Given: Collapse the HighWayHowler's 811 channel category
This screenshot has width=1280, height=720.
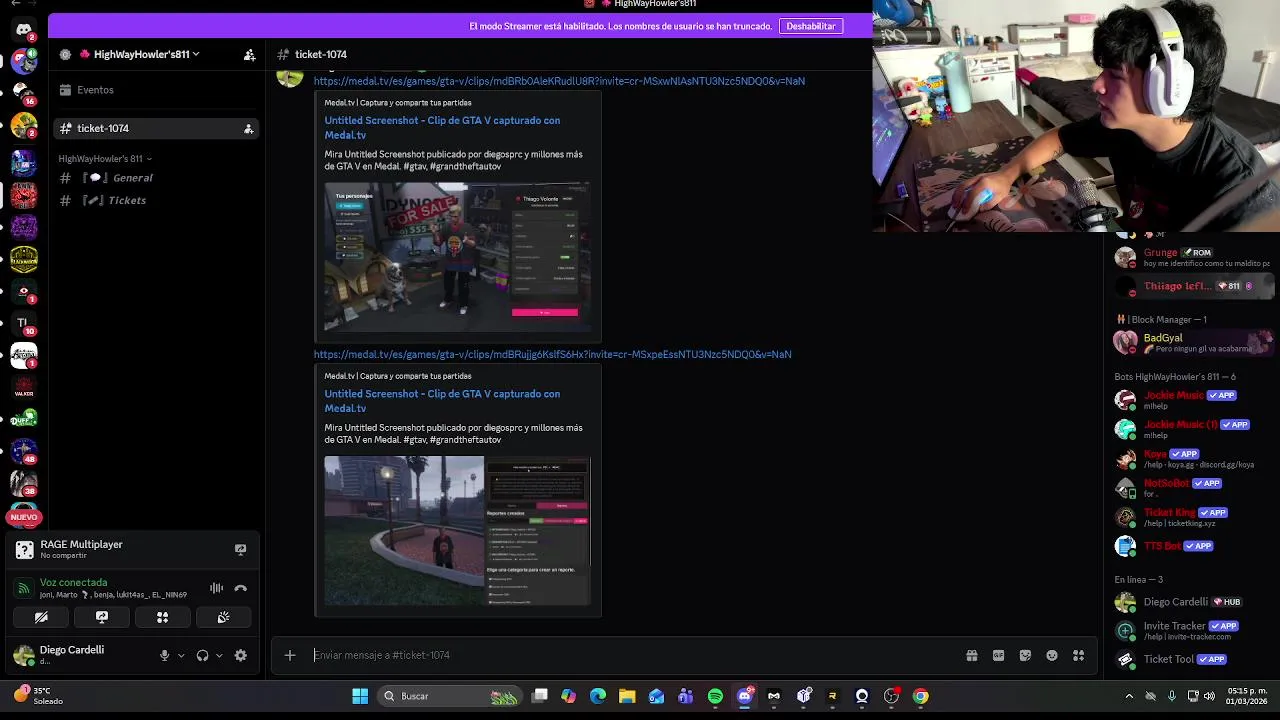Looking at the screenshot, I should [x=105, y=159].
